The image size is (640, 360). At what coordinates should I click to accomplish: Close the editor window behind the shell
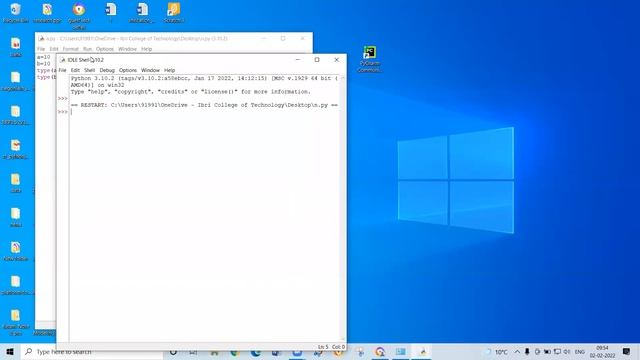302,38
